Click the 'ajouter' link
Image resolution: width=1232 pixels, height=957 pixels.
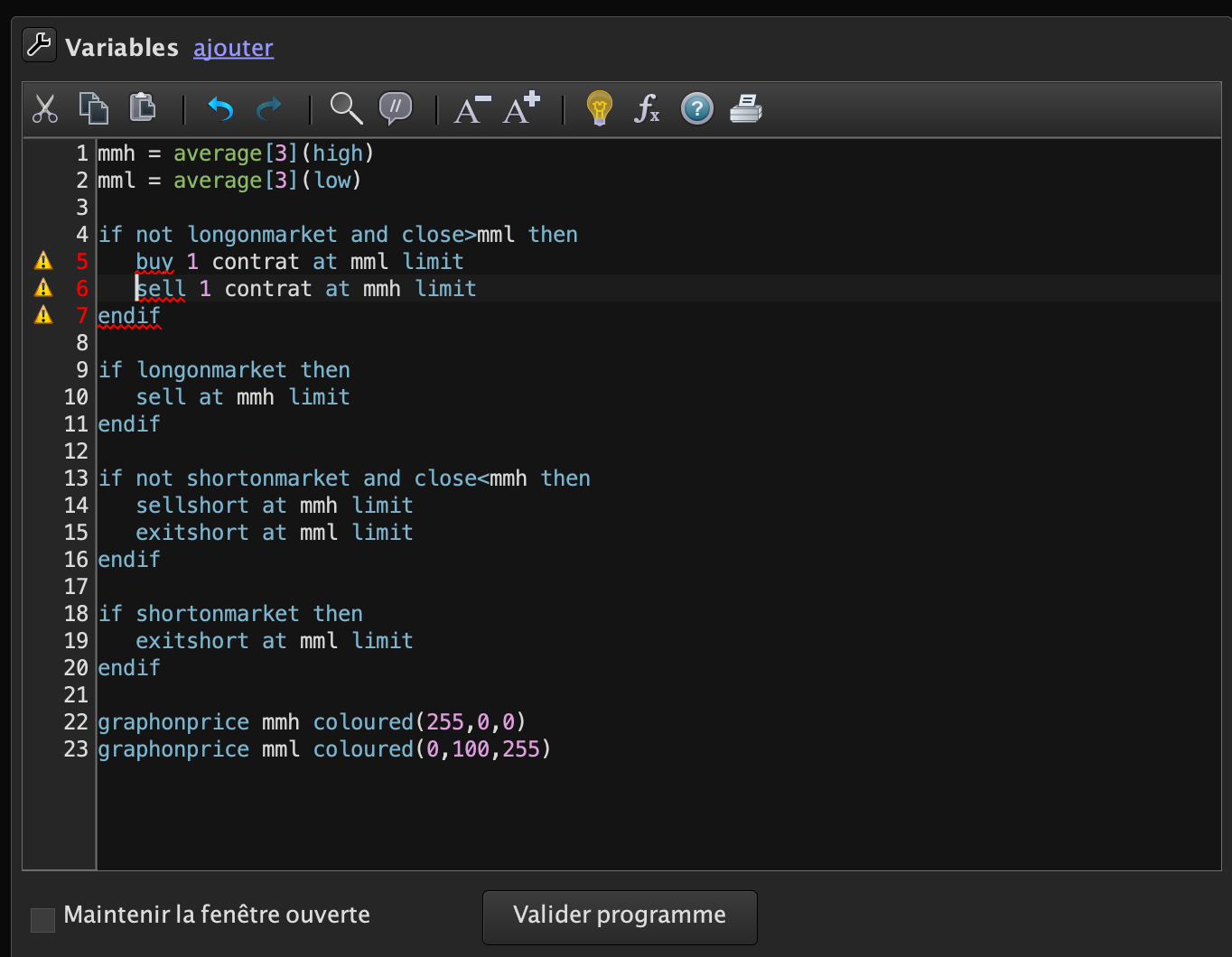coord(233,48)
